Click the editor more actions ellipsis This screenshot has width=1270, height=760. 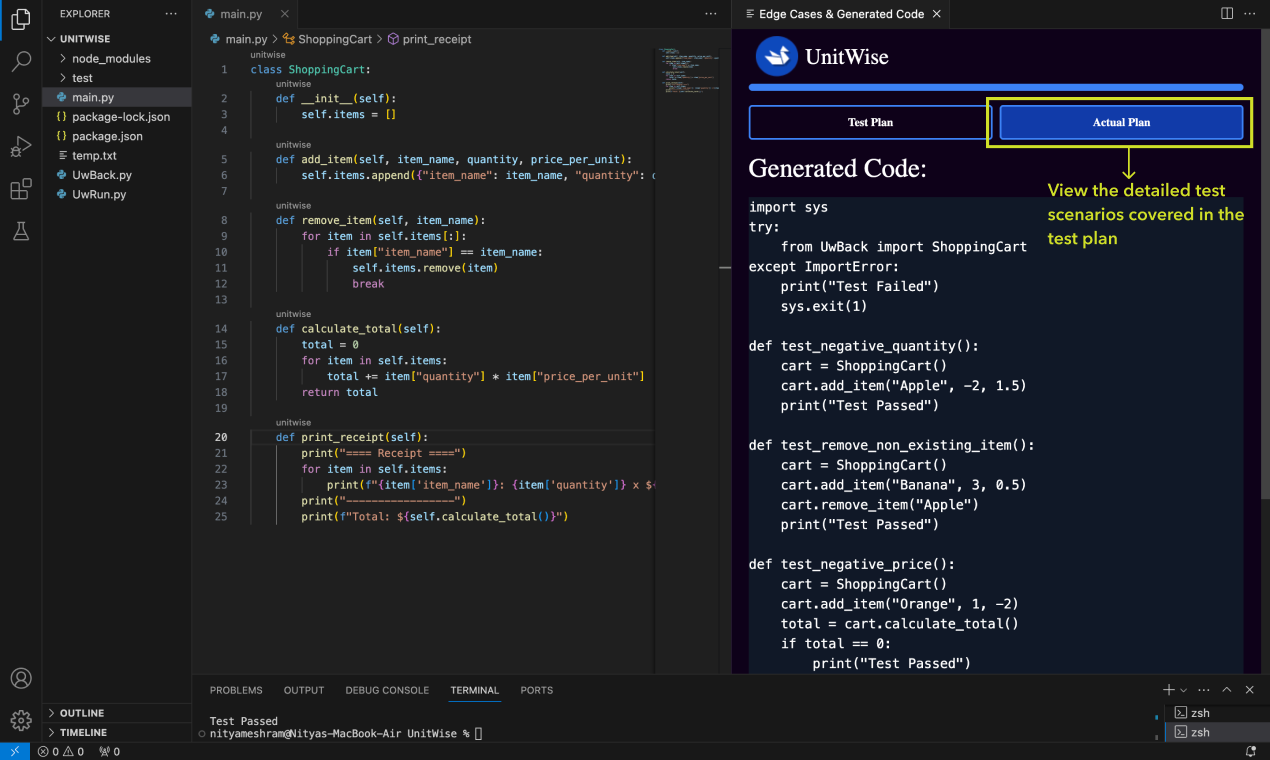pyautogui.click(x=711, y=14)
